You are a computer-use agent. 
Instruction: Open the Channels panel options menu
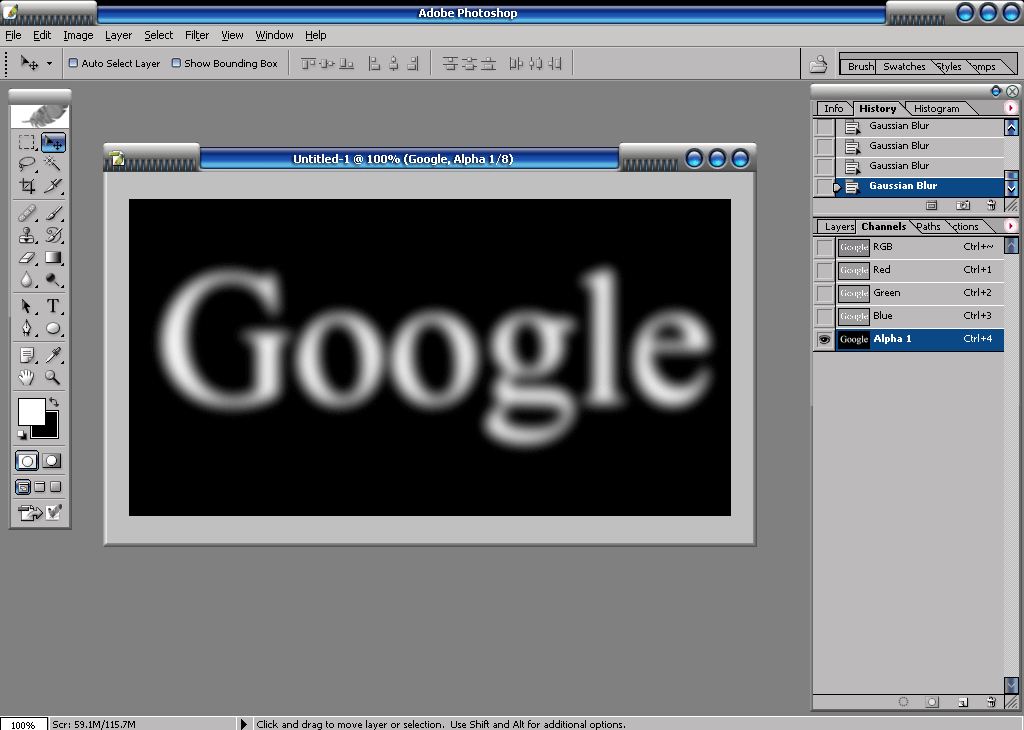coord(1010,226)
